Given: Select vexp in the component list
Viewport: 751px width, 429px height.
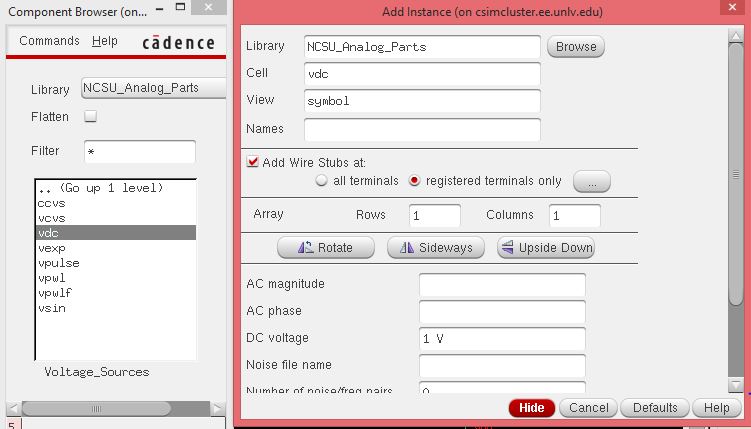Looking at the screenshot, I should (x=115, y=248).
